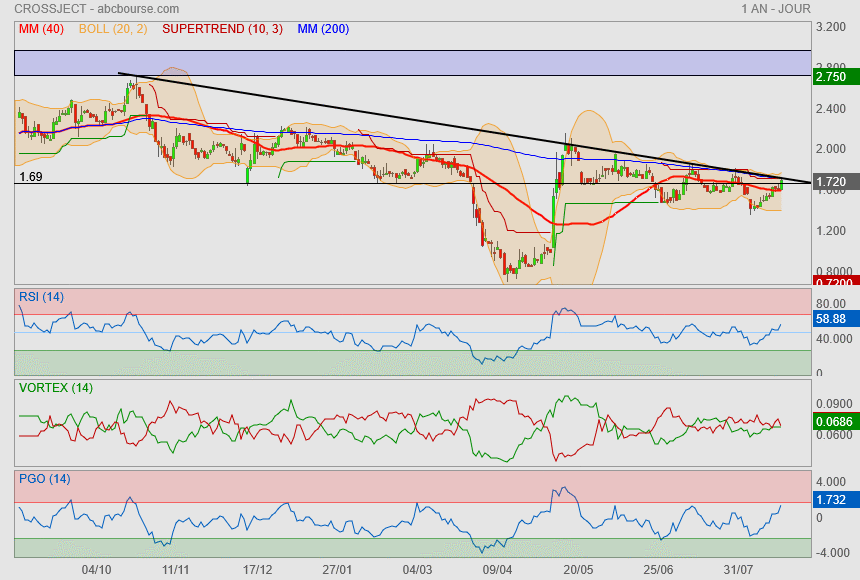
Task: Click the 2.000 price axis label
Action: [x=831, y=149]
